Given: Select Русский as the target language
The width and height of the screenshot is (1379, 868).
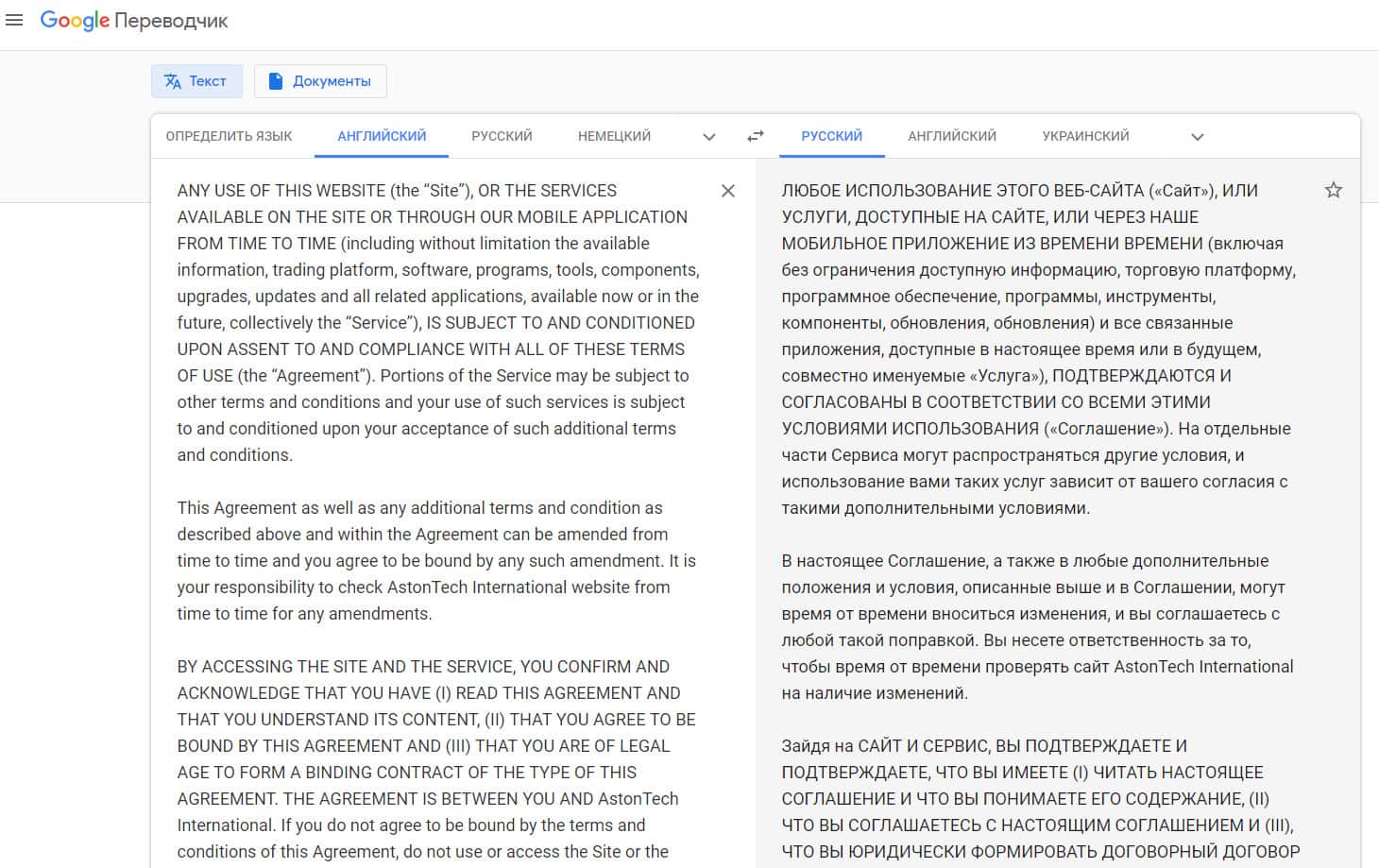Looking at the screenshot, I should pyautogui.click(x=831, y=136).
